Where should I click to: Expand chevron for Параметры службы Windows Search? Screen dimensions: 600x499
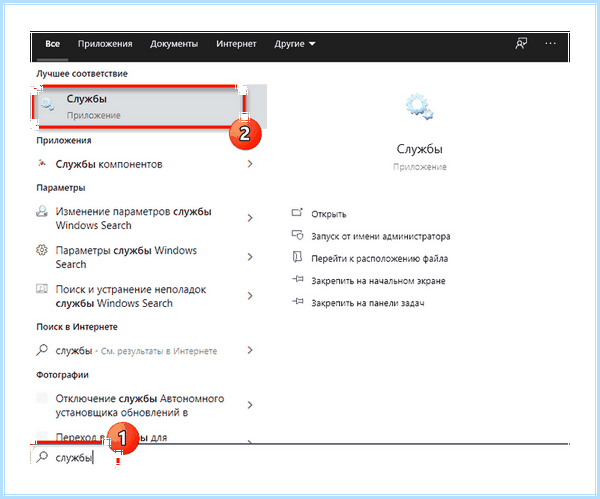tap(250, 257)
